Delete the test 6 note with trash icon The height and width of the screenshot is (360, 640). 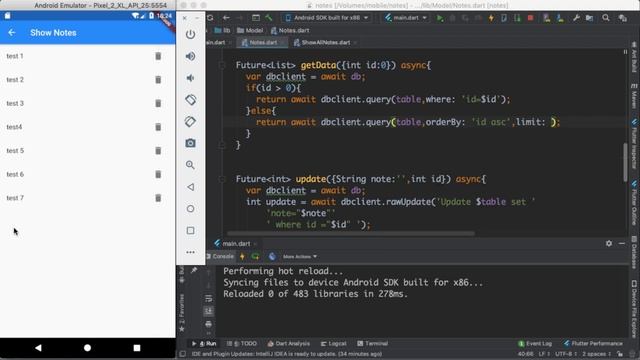pyautogui.click(x=158, y=174)
